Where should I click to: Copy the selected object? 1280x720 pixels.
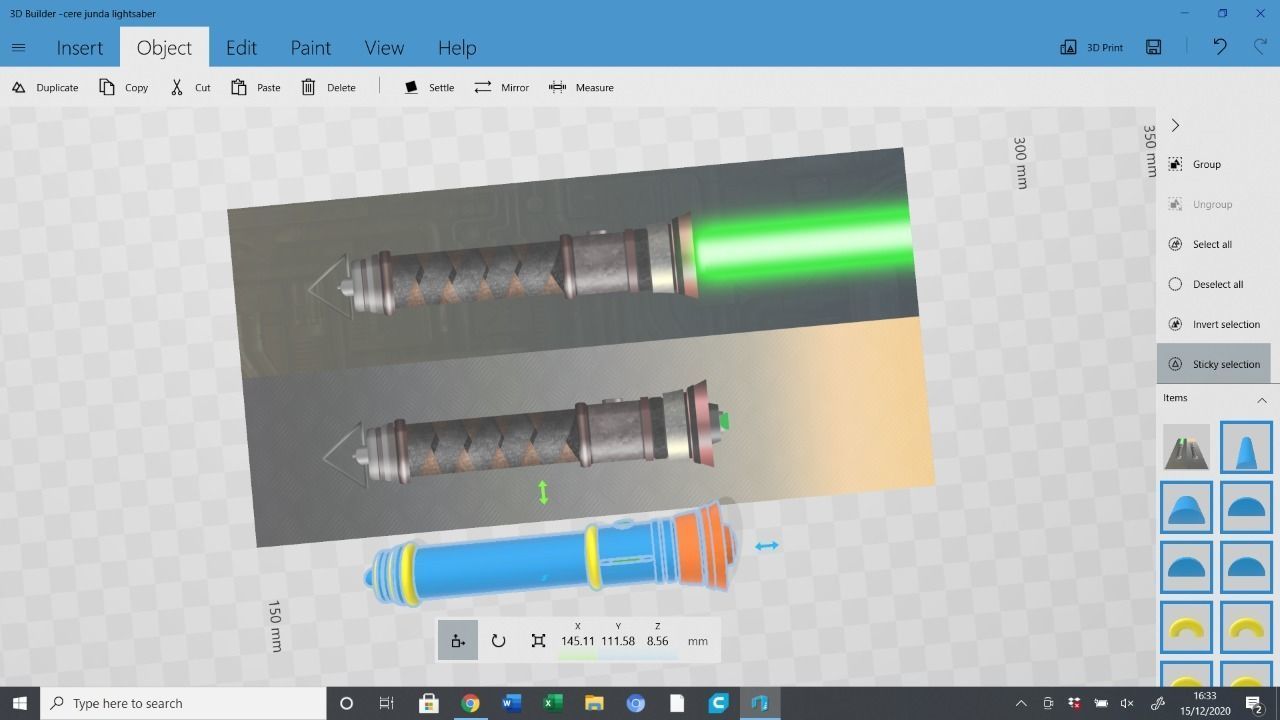[124, 87]
